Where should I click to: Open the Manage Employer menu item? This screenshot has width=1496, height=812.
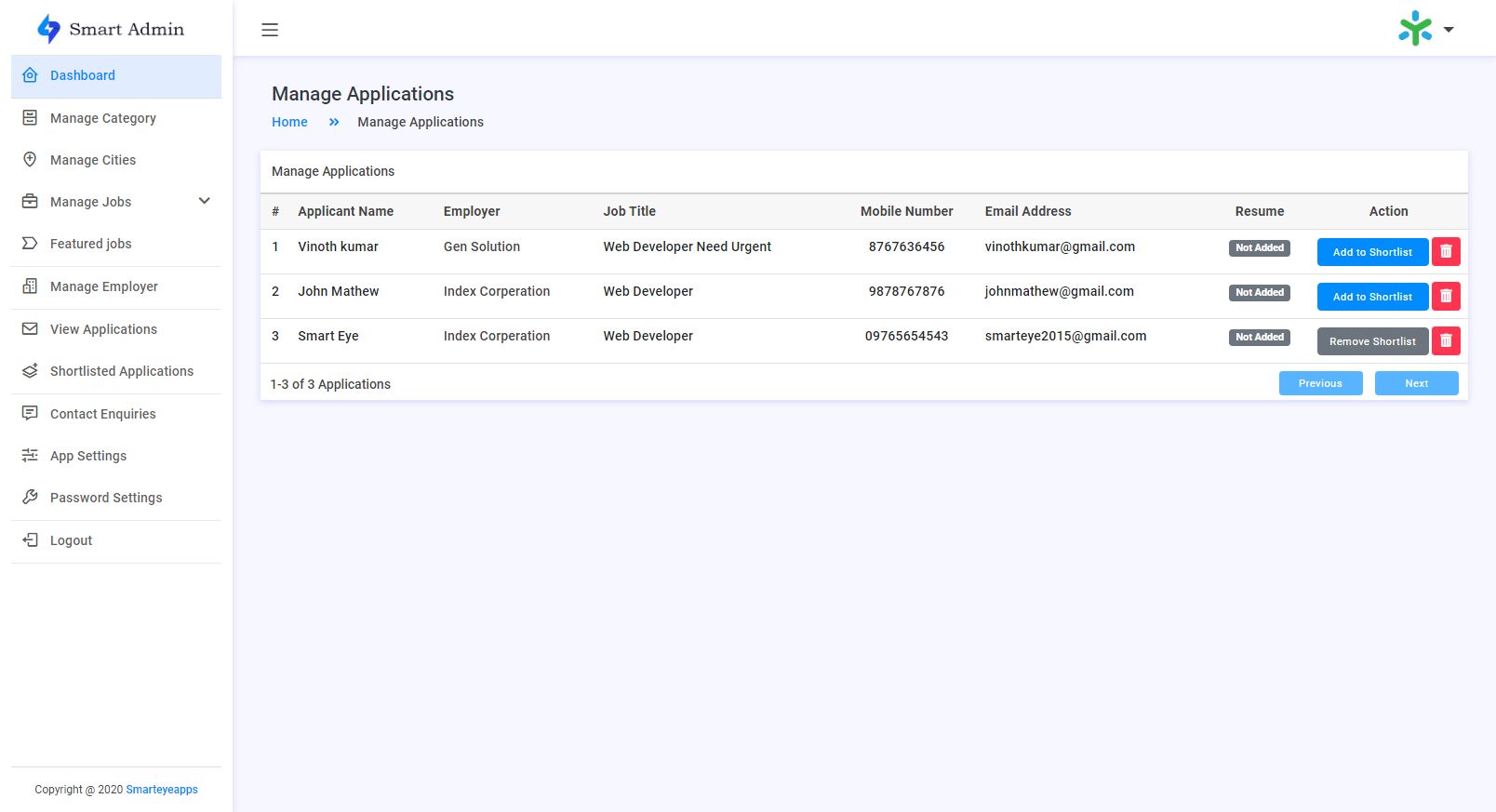coord(103,286)
